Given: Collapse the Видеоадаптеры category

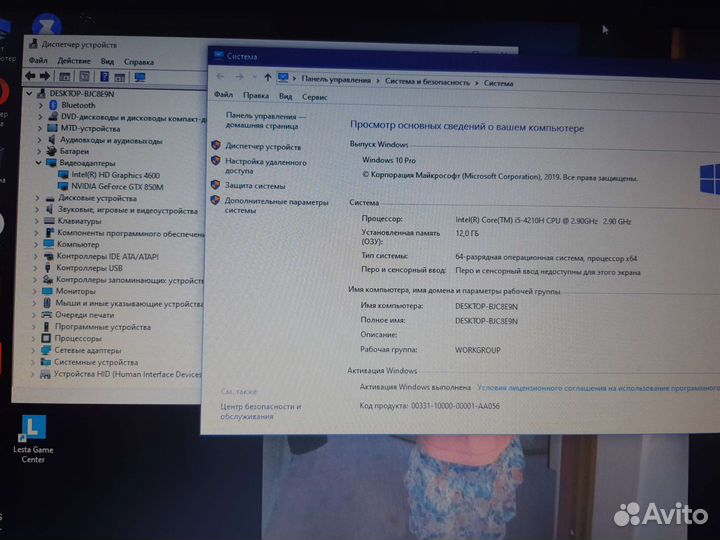Looking at the screenshot, I should pos(39,163).
